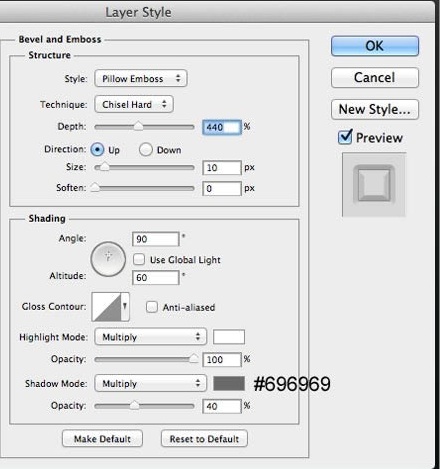Click the bevel preview thumbnail
440x469 pixels.
click(x=374, y=185)
